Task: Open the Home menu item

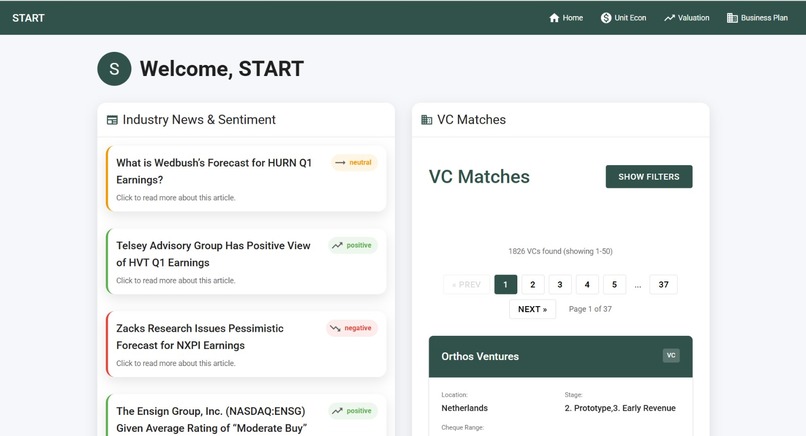Action: click(566, 18)
